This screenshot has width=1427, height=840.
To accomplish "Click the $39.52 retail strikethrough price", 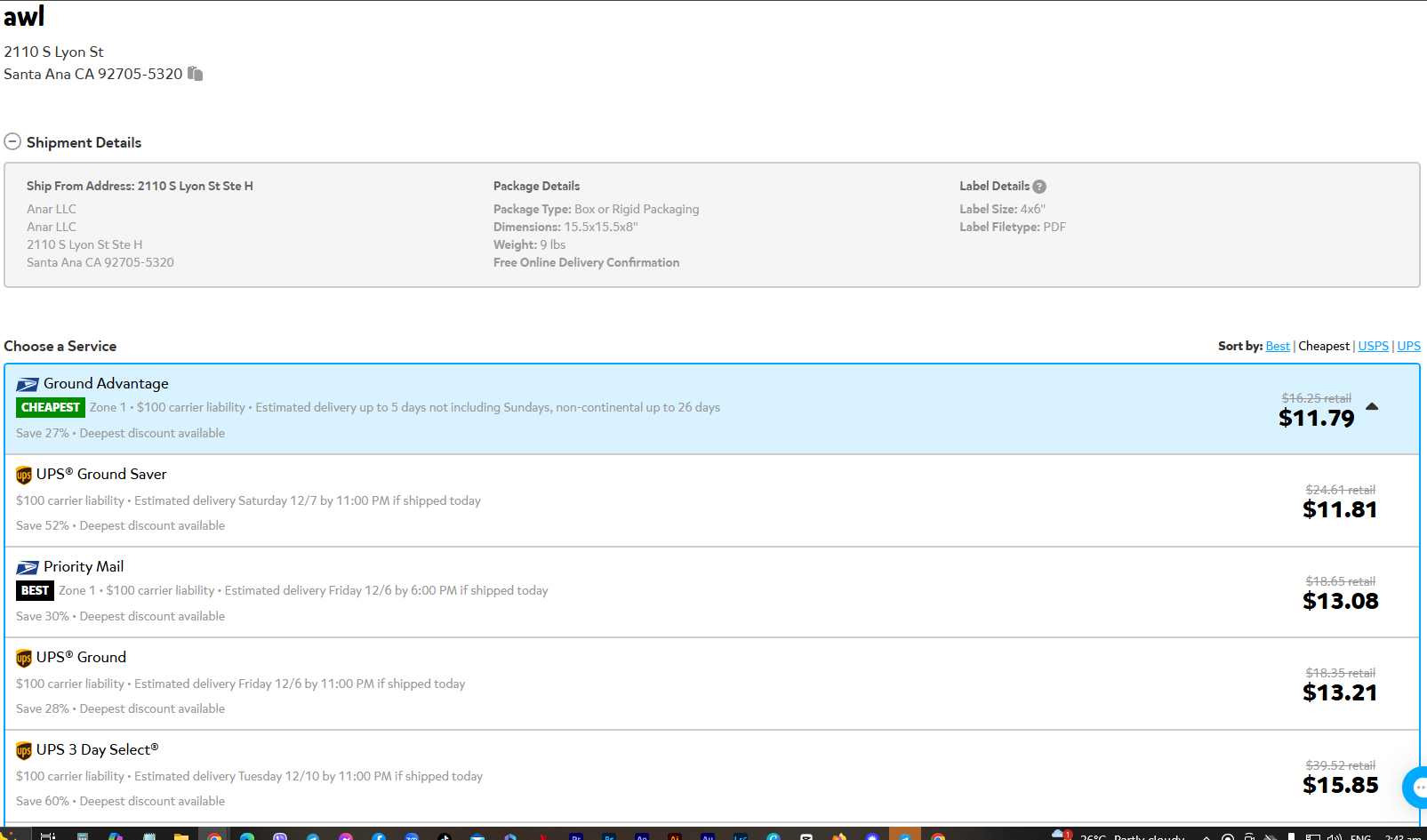I will [x=1340, y=765].
